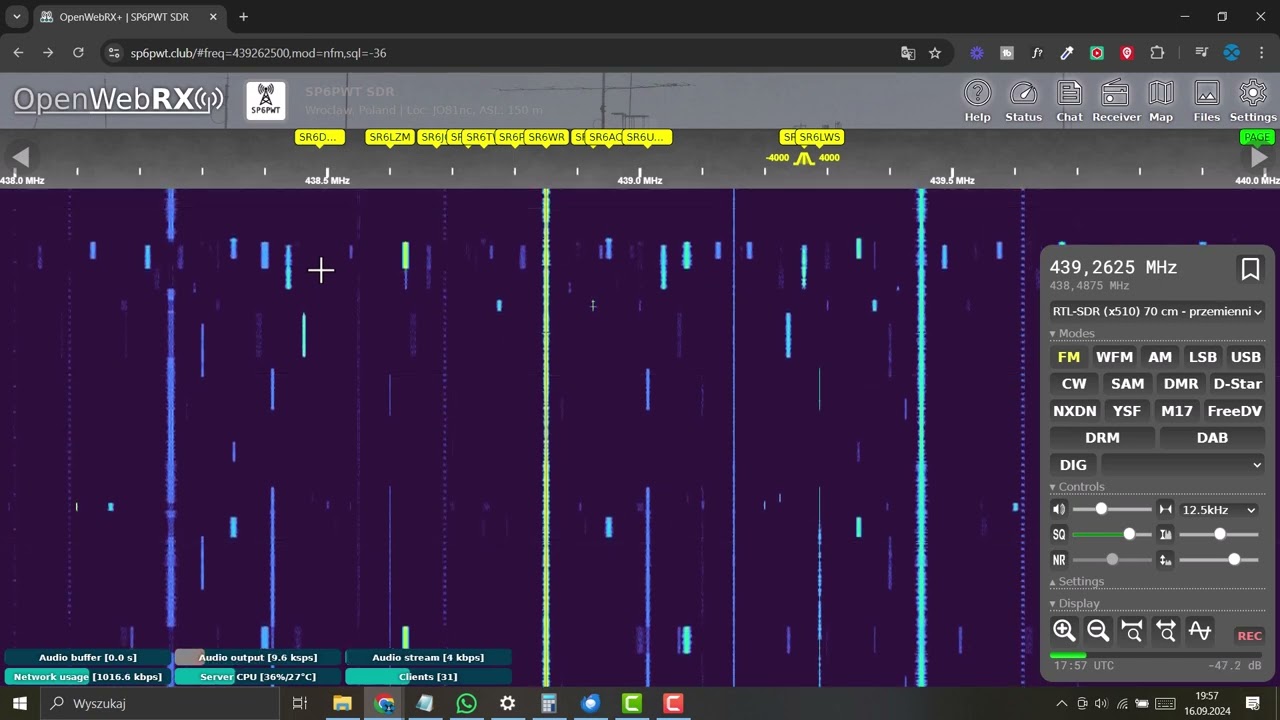Image resolution: width=1280 pixels, height=720 pixels.
Task: Start recording with REC button
Action: 1250,636
